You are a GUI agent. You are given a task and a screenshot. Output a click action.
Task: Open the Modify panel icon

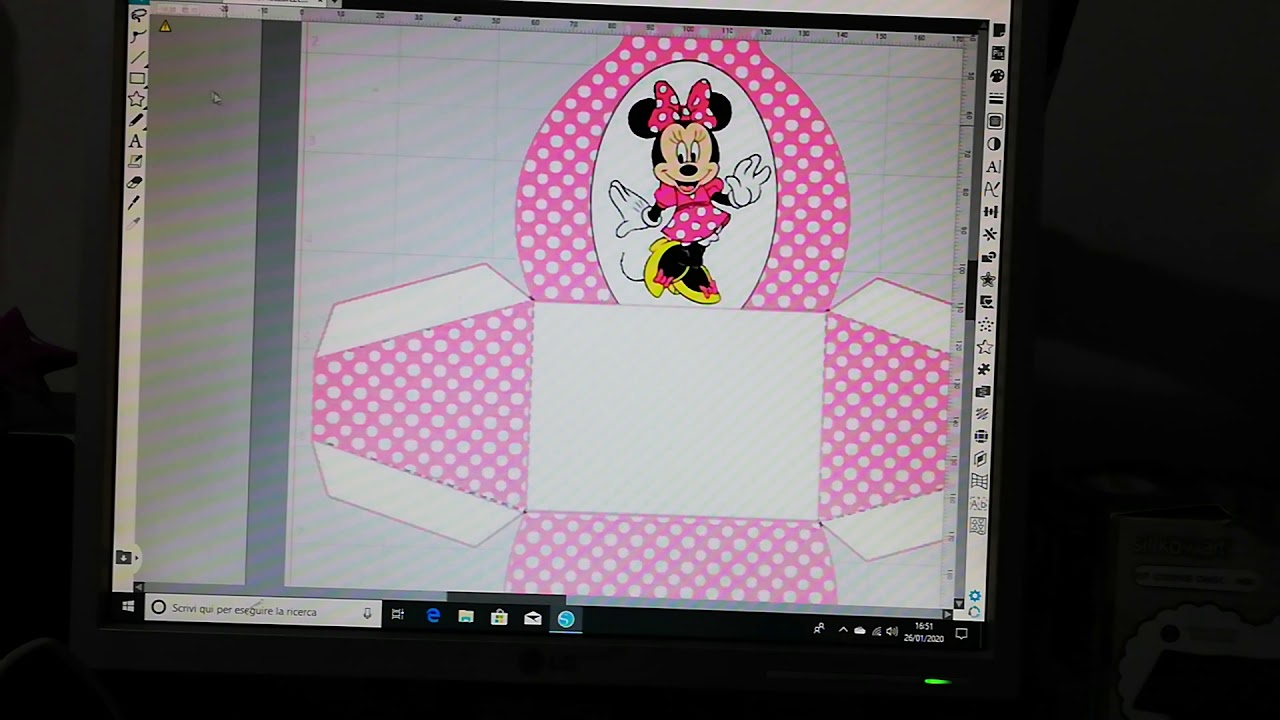tap(989, 257)
